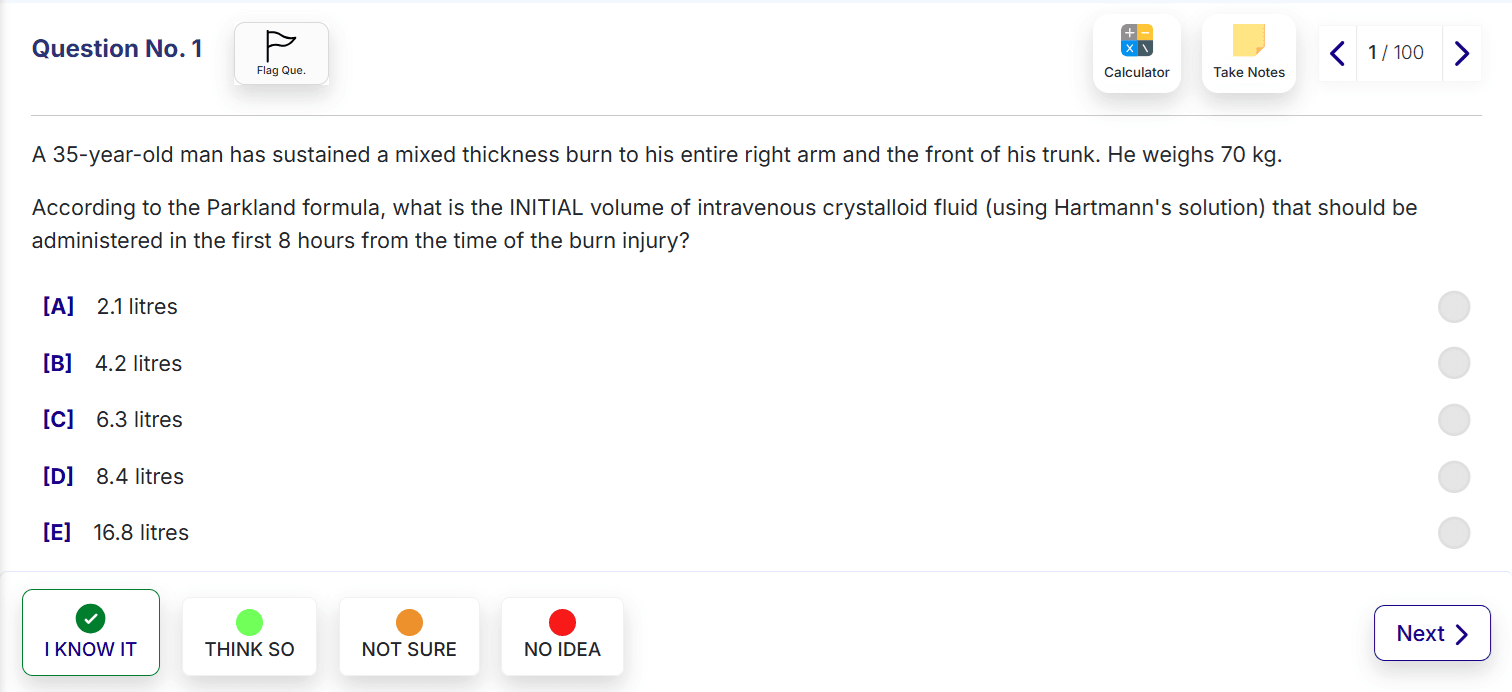Select answer option E, 16.8 litres
1512x692 pixels.
(x=1454, y=533)
